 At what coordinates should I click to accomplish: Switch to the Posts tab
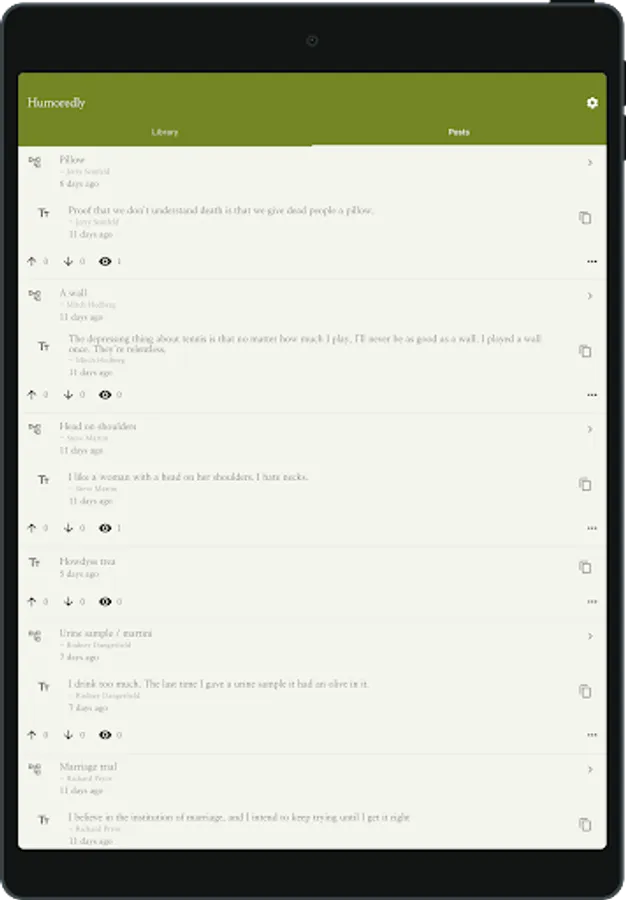pyautogui.click(x=458, y=132)
